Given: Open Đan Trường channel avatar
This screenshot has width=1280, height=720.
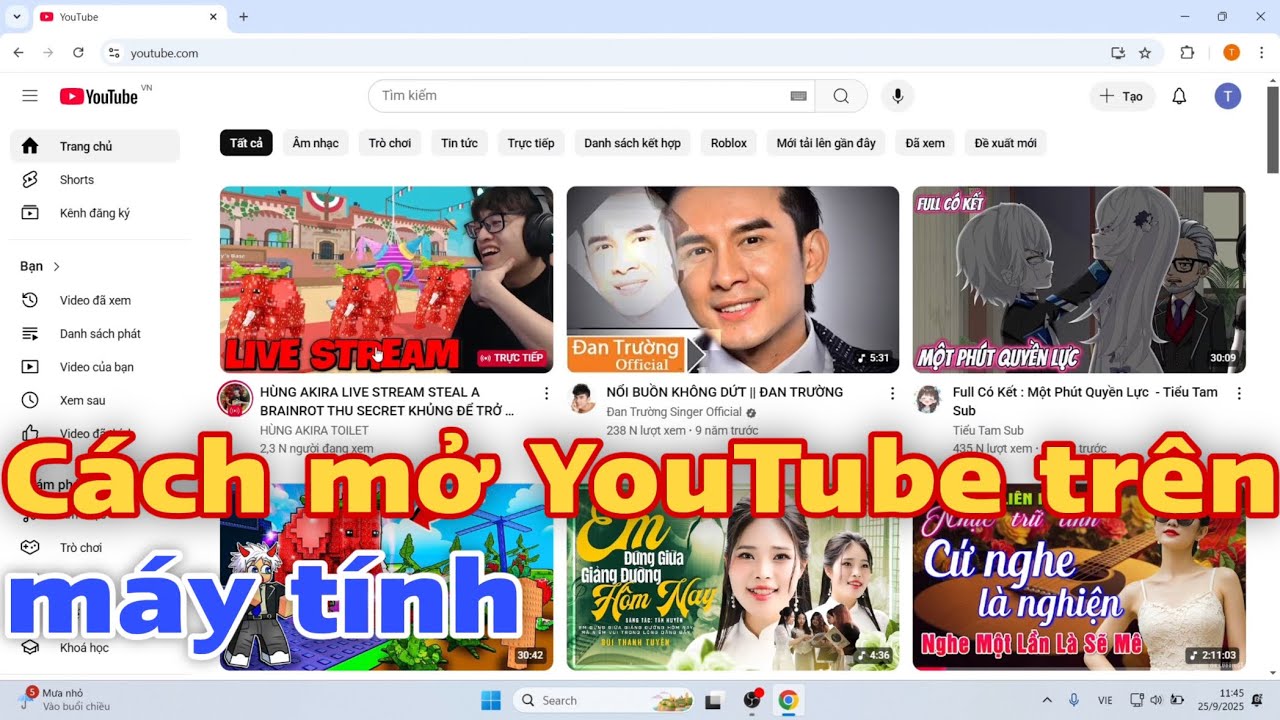Looking at the screenshot, I should tap(582, 399).
